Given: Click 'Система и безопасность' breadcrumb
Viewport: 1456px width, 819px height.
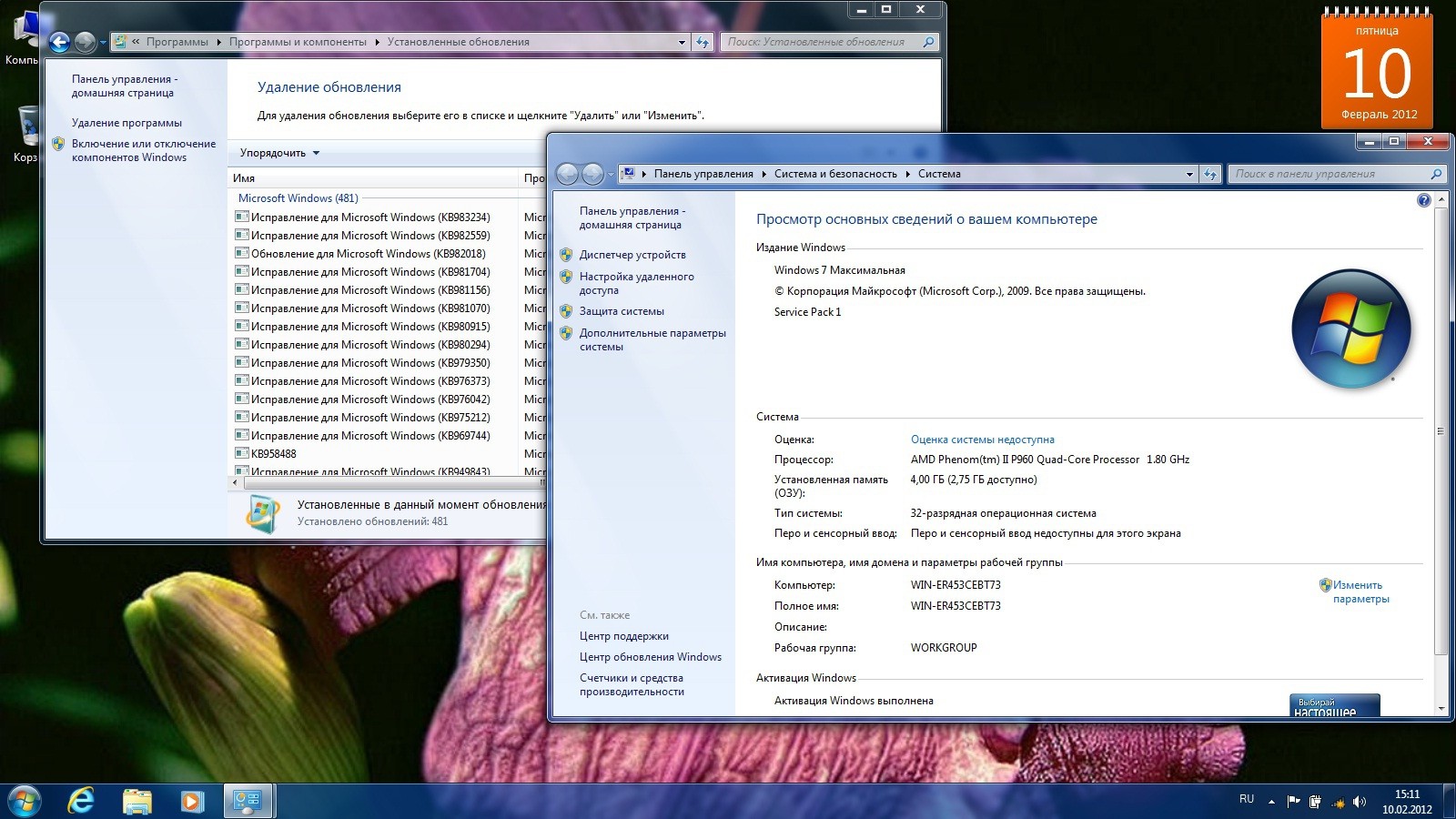Looking at the screenshot, I should [835, 174].
